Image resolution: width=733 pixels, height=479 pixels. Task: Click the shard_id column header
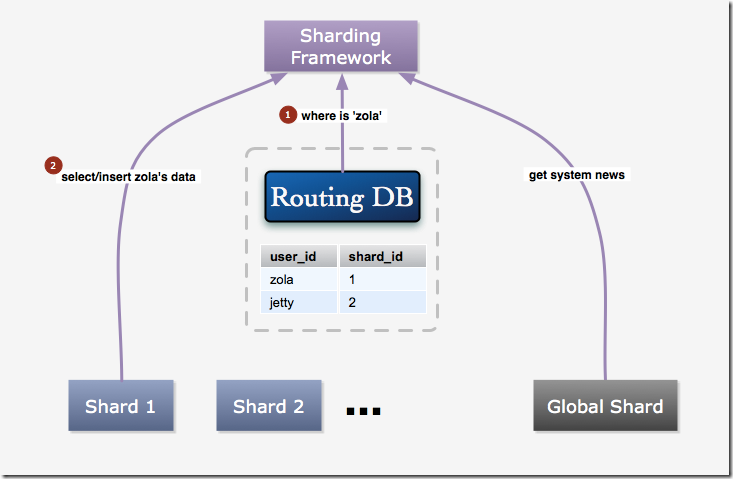coord(383,256)
